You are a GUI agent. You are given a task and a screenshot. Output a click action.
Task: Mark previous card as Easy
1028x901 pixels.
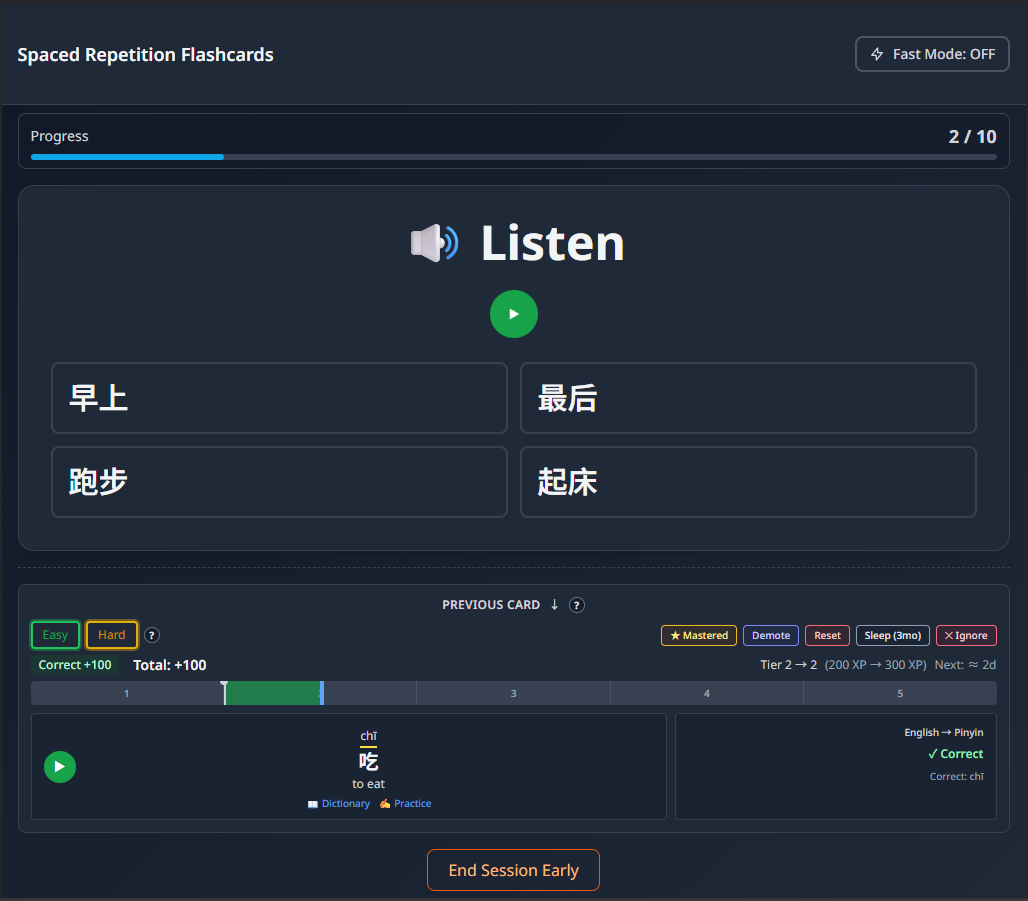coord(55,635)
